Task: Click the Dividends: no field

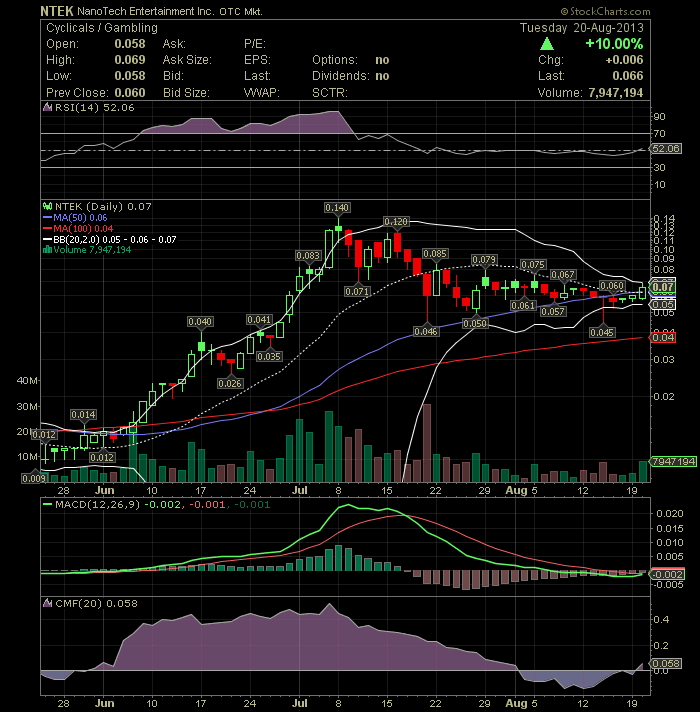Action: (351, 76)
